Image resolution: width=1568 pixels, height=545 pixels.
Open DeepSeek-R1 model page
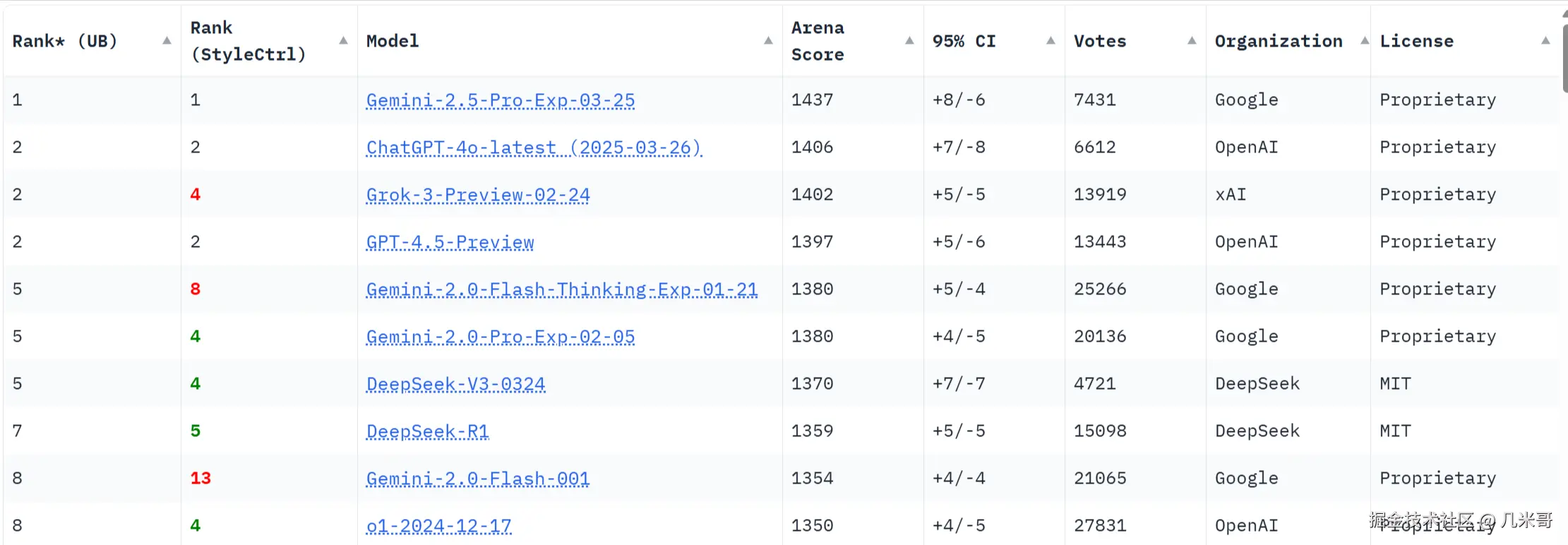pos(427,431)
